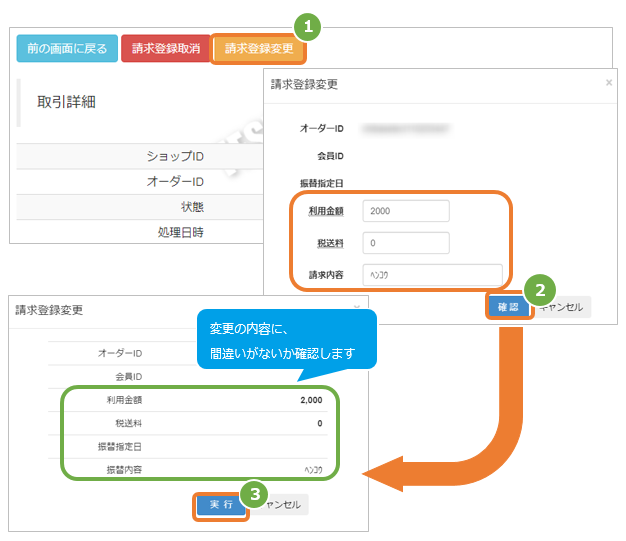This screenshot has height=541, width=626.
Task: Click the 取引詳細 heading
Action: (x=66, y=102)
